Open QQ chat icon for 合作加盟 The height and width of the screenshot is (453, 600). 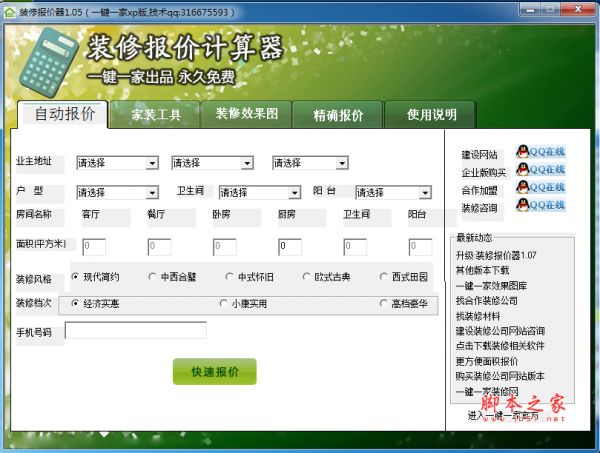point(540,187)
